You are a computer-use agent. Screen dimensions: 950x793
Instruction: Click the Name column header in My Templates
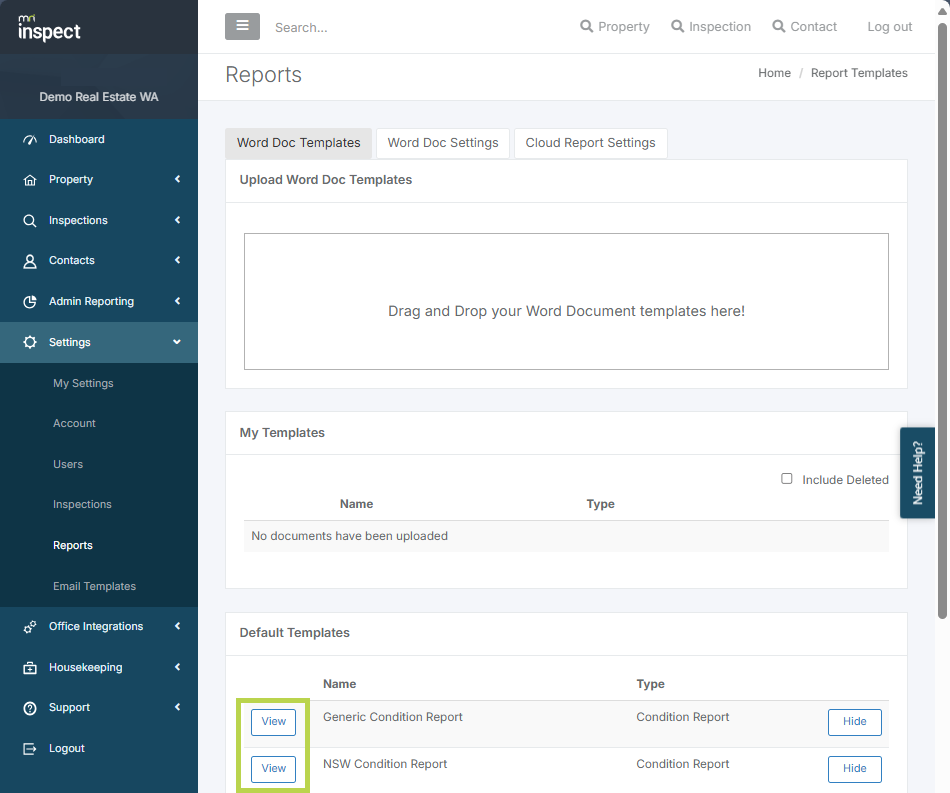[x=356, y=503]
